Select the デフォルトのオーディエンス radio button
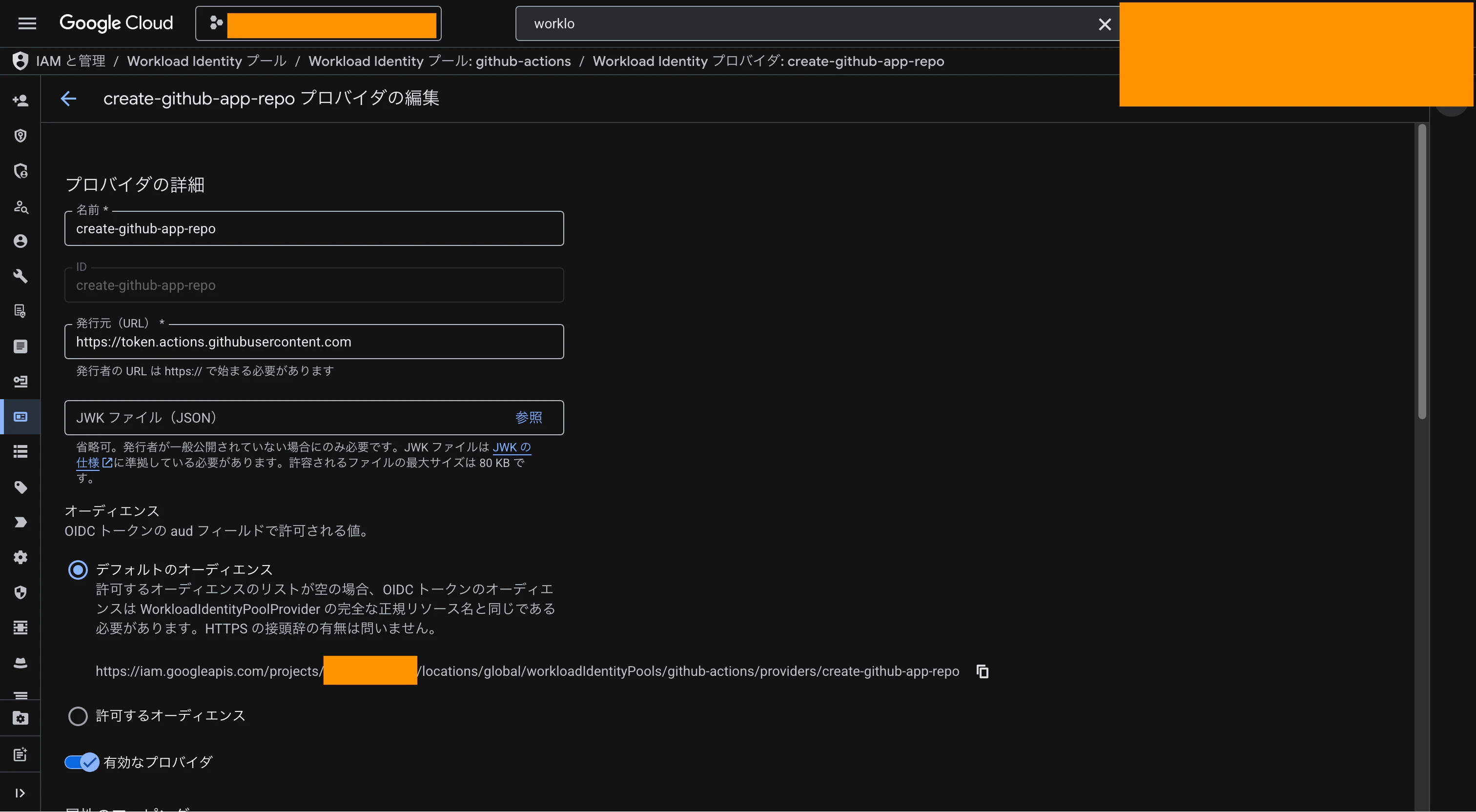1476x812 pixels. (x=78, y=569)
